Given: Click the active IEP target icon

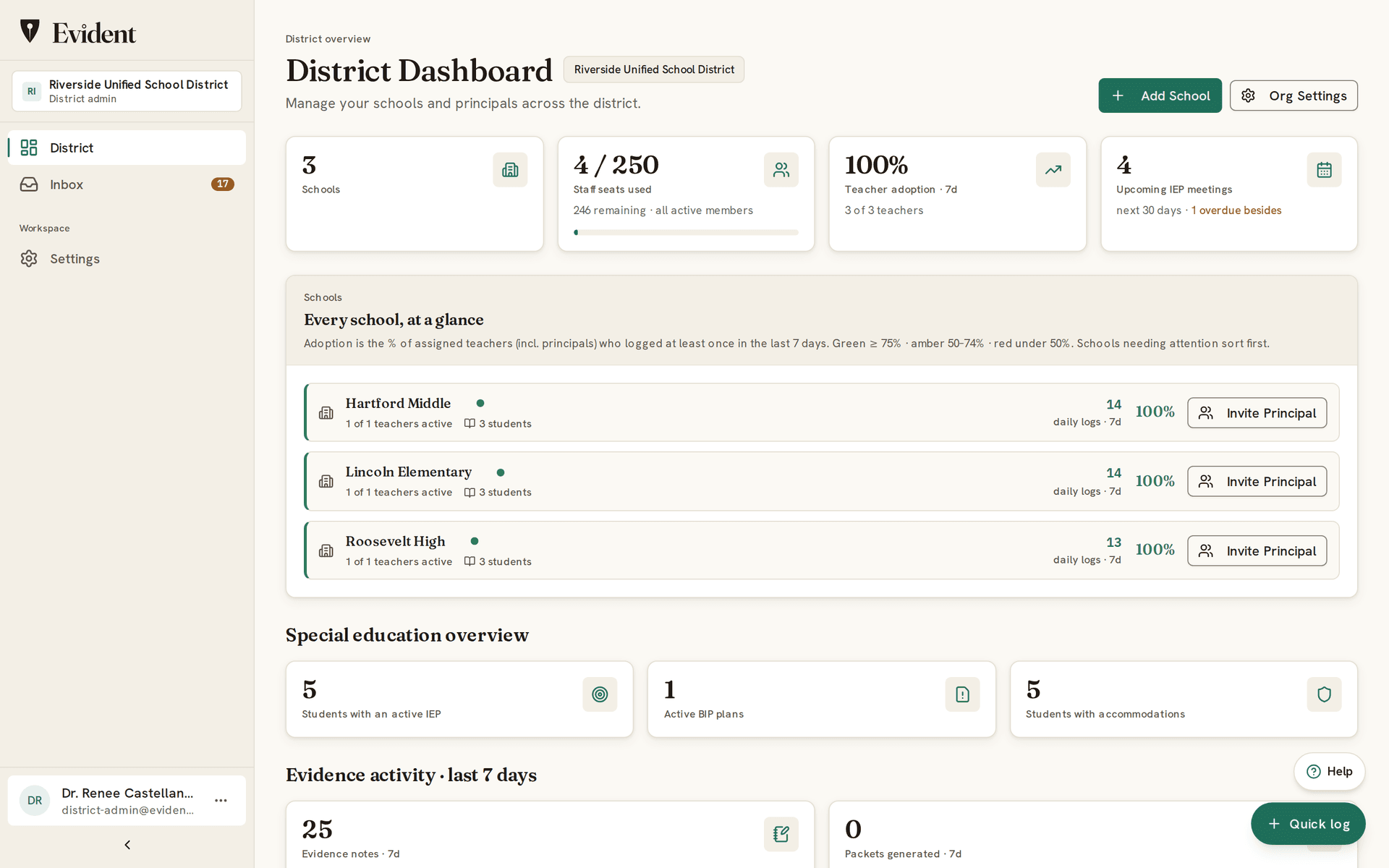Looking at the screenshot, I should click(x=600, y=694).
